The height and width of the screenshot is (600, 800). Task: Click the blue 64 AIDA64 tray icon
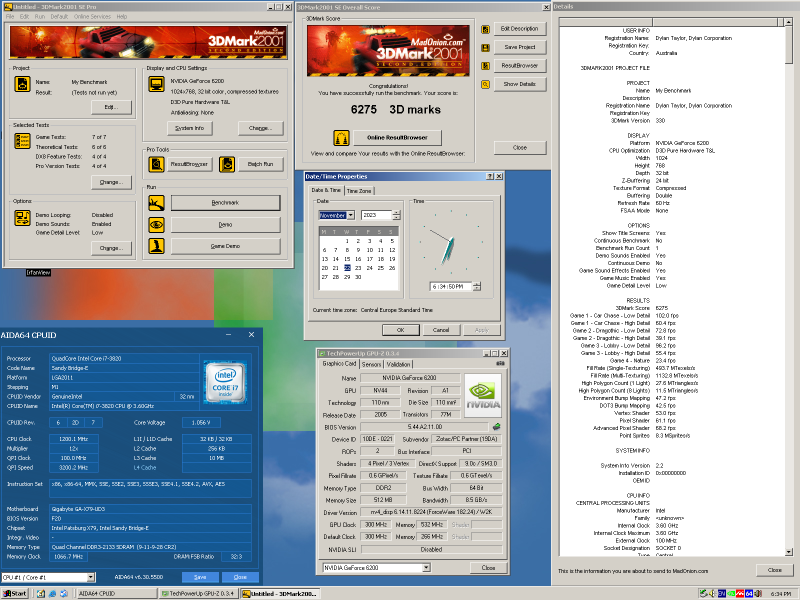[x=748, y=593]
